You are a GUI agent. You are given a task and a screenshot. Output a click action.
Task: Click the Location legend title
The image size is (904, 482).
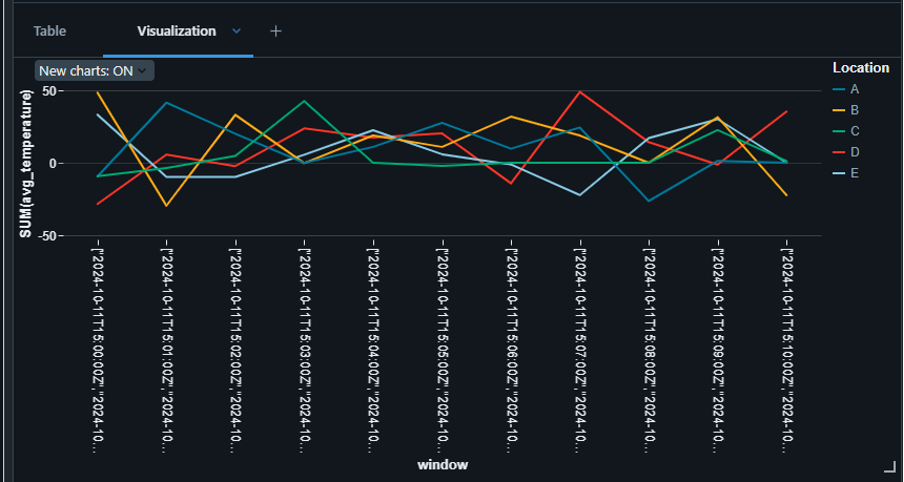tap(861, 68)
